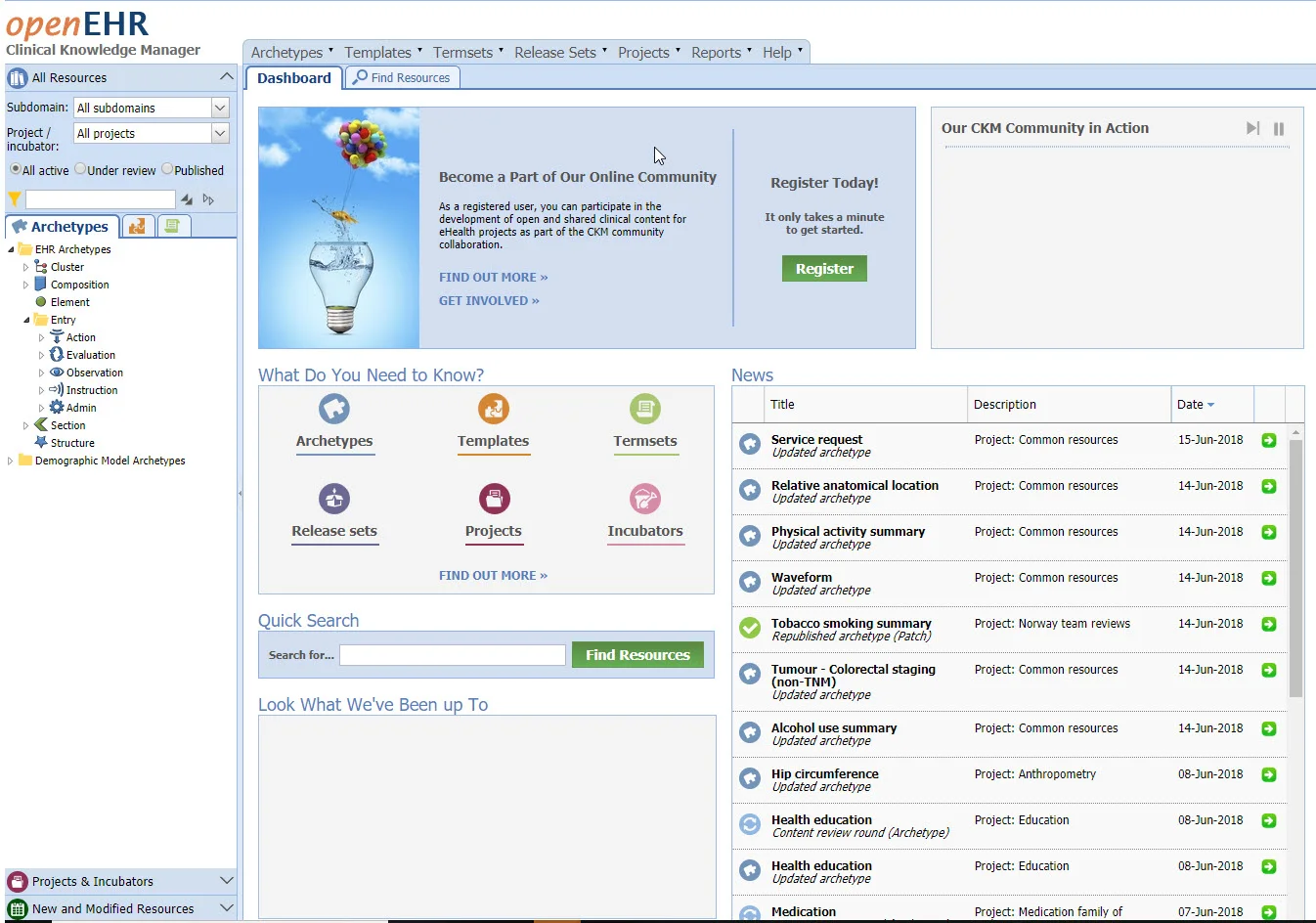Click the filter funnel icon in sidebar
The height and width of the screenshot is (923, 1316).
pyautogui.click(x=15, y=199)
